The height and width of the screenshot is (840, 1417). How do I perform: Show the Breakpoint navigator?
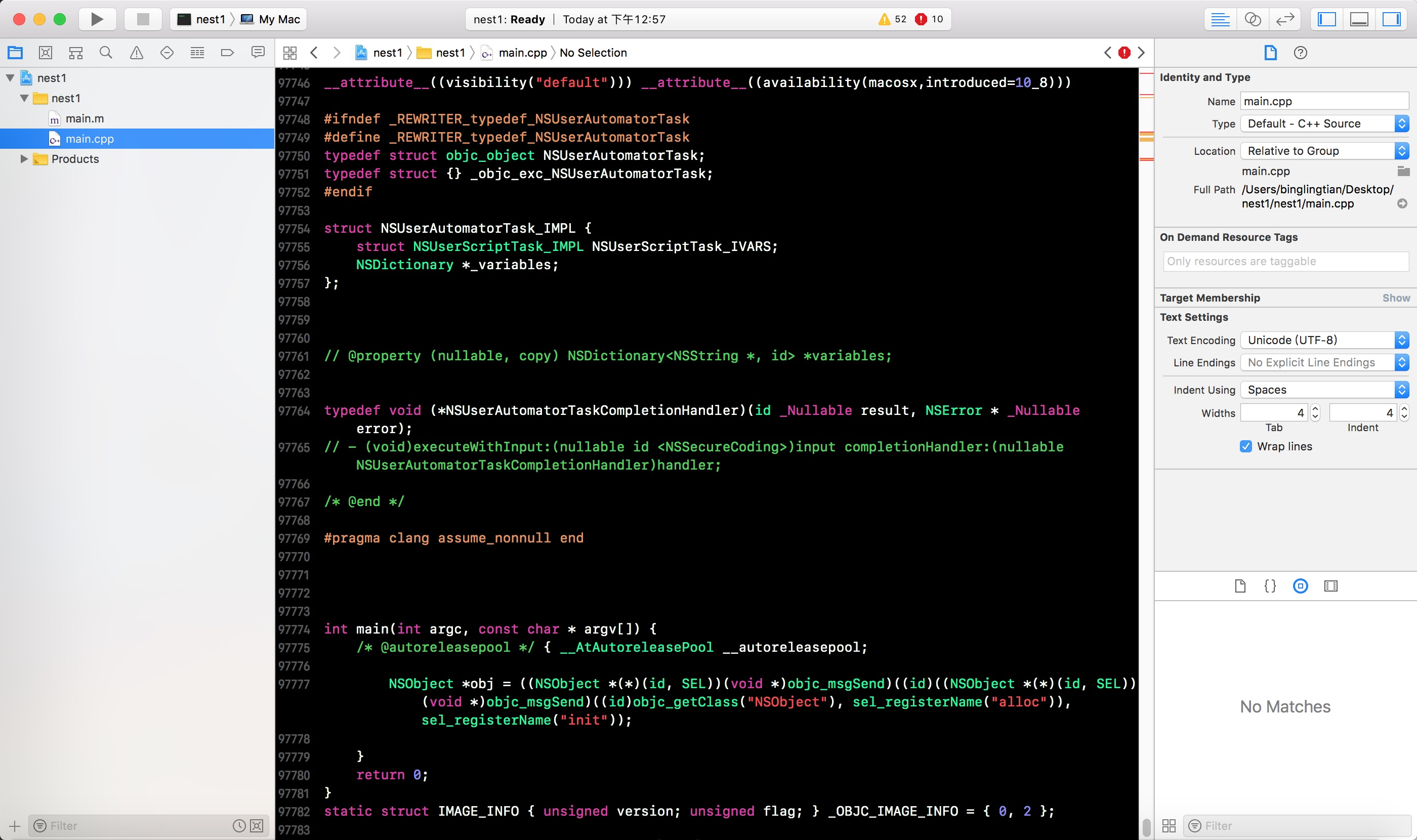[x=227, y=53]
